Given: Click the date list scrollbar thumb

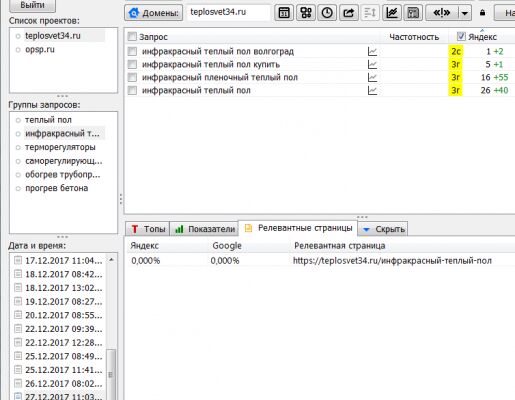Looking at the screenshot, I should point(111,374).
